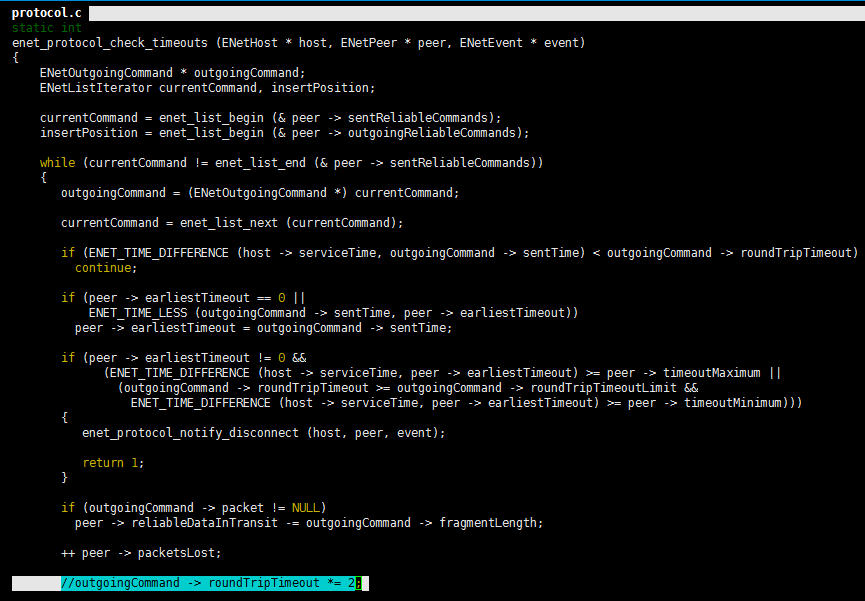Click 'timeoutMinimum' at end of condition
This screenshot has height=601, width=865.
pos(733,403)
